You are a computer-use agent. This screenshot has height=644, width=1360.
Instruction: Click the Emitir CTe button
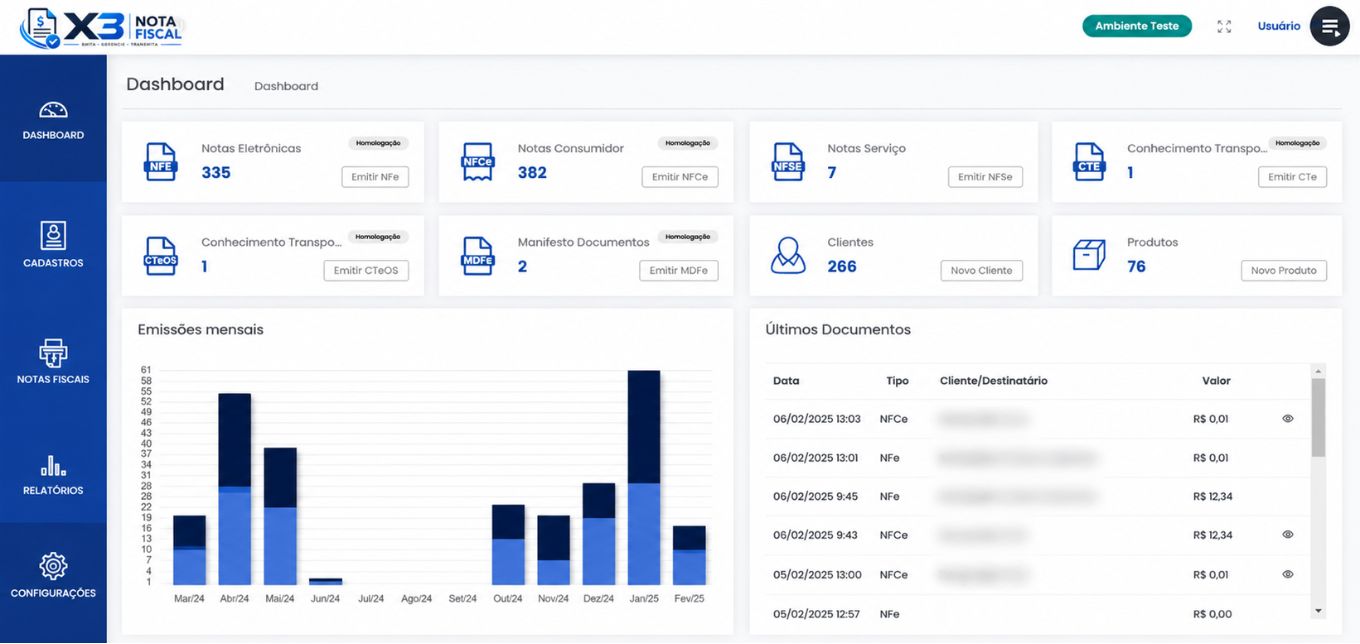coord(1292,177)
